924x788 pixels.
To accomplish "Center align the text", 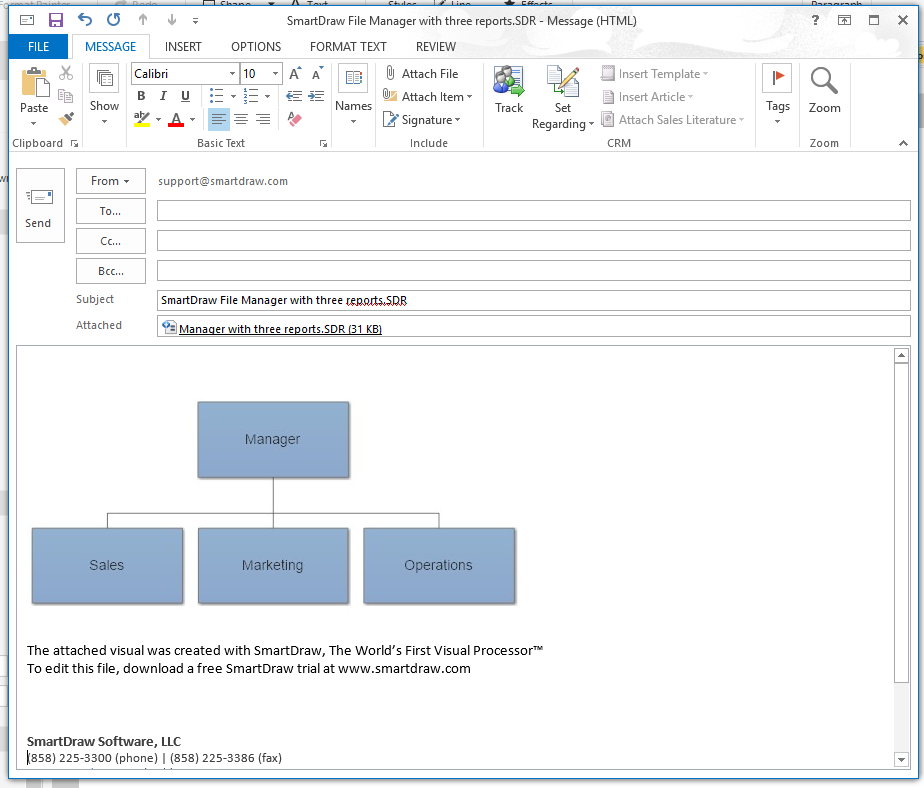I will [x=240, y=119].
